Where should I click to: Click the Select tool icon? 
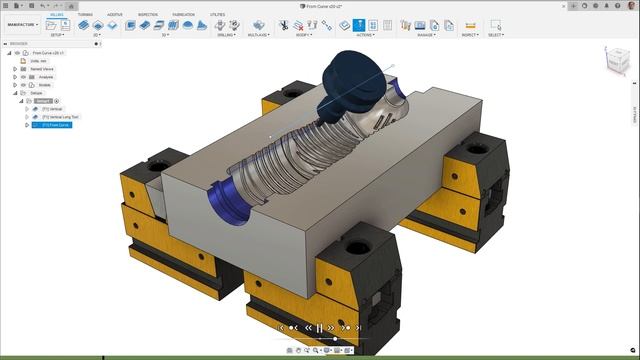tap(496, 25)
